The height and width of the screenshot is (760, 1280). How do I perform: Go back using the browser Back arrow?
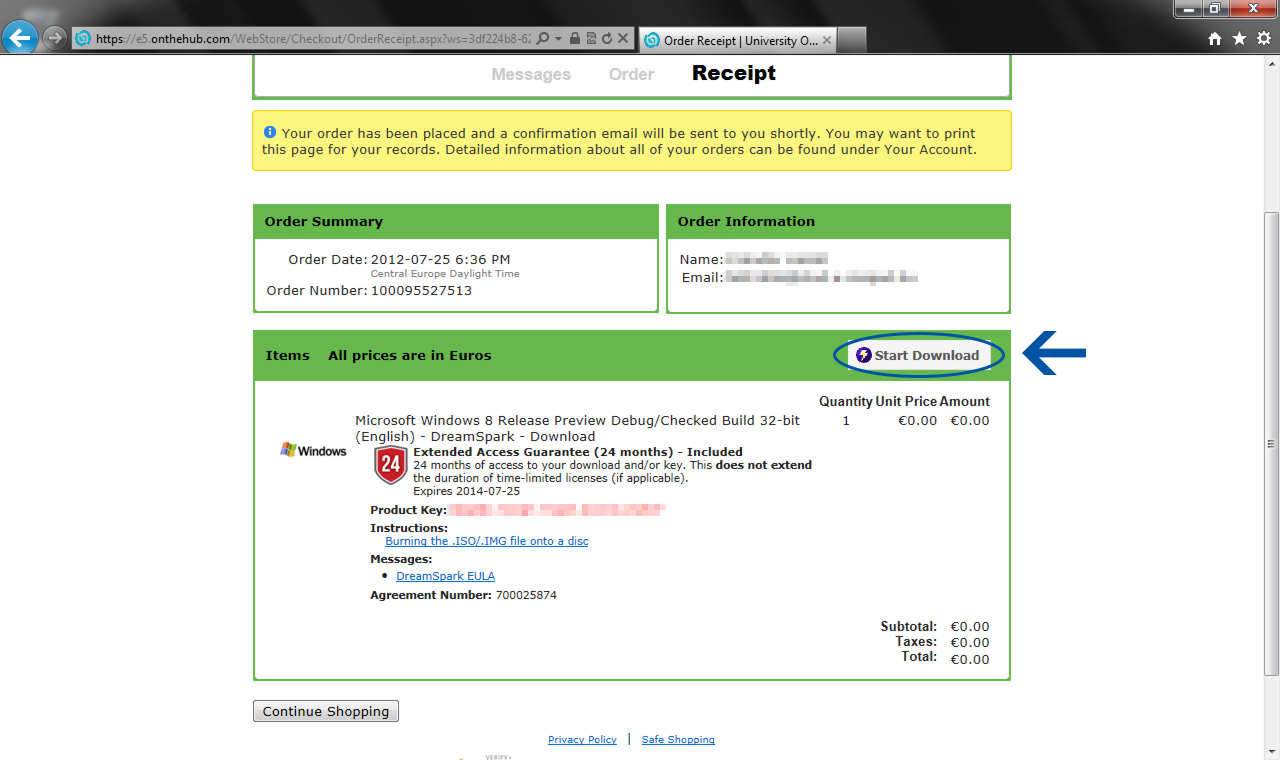point(20,38)
